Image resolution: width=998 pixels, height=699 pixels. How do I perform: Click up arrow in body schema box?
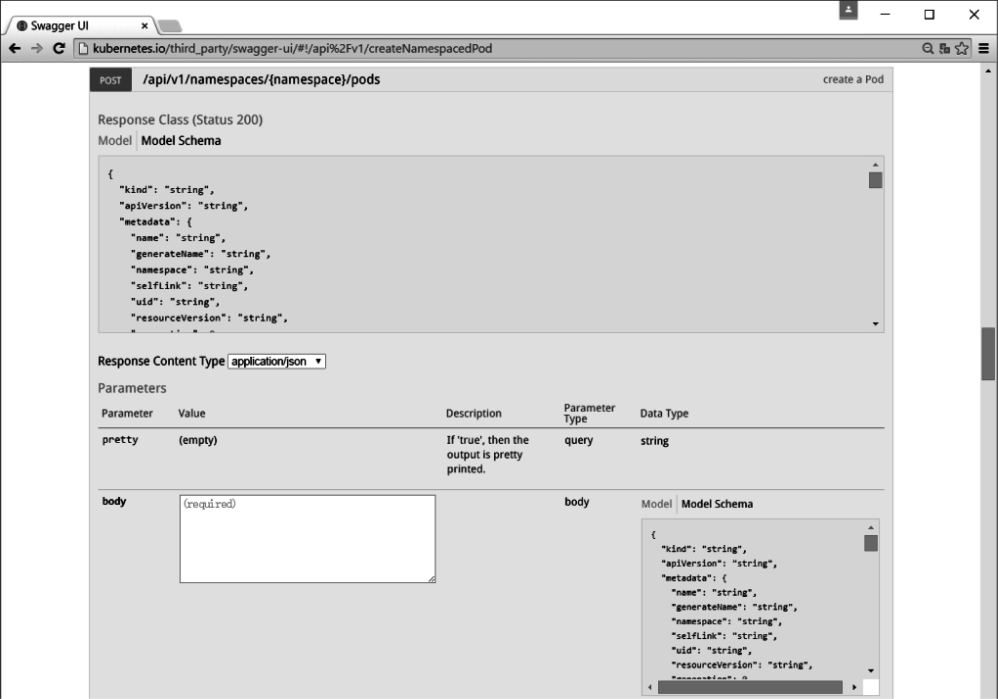click(871, 527)
